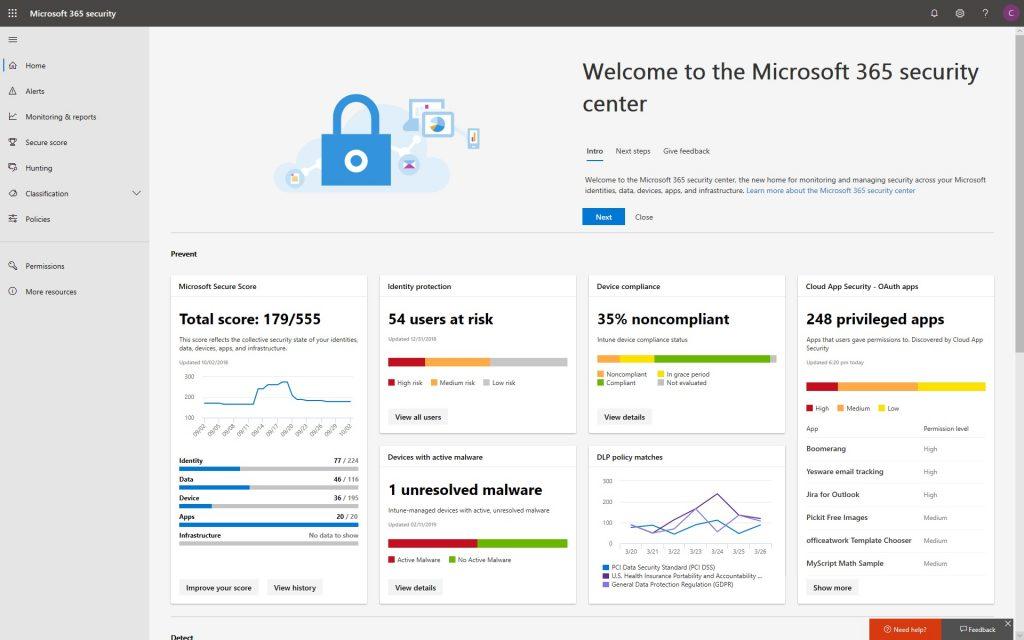
Task: Switch to the Next steps tab
Action: pos(632,151)
